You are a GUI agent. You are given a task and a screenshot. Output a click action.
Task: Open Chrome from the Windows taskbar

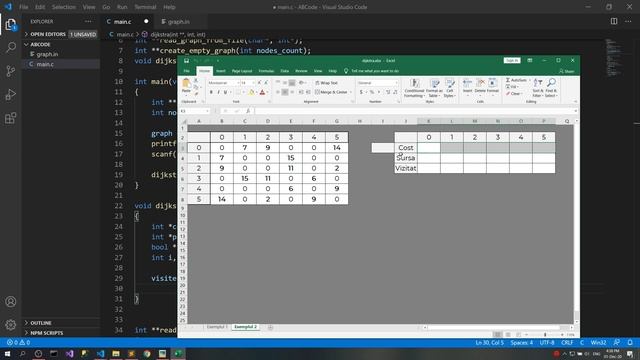pyautogui.click(x=147, y=353)
